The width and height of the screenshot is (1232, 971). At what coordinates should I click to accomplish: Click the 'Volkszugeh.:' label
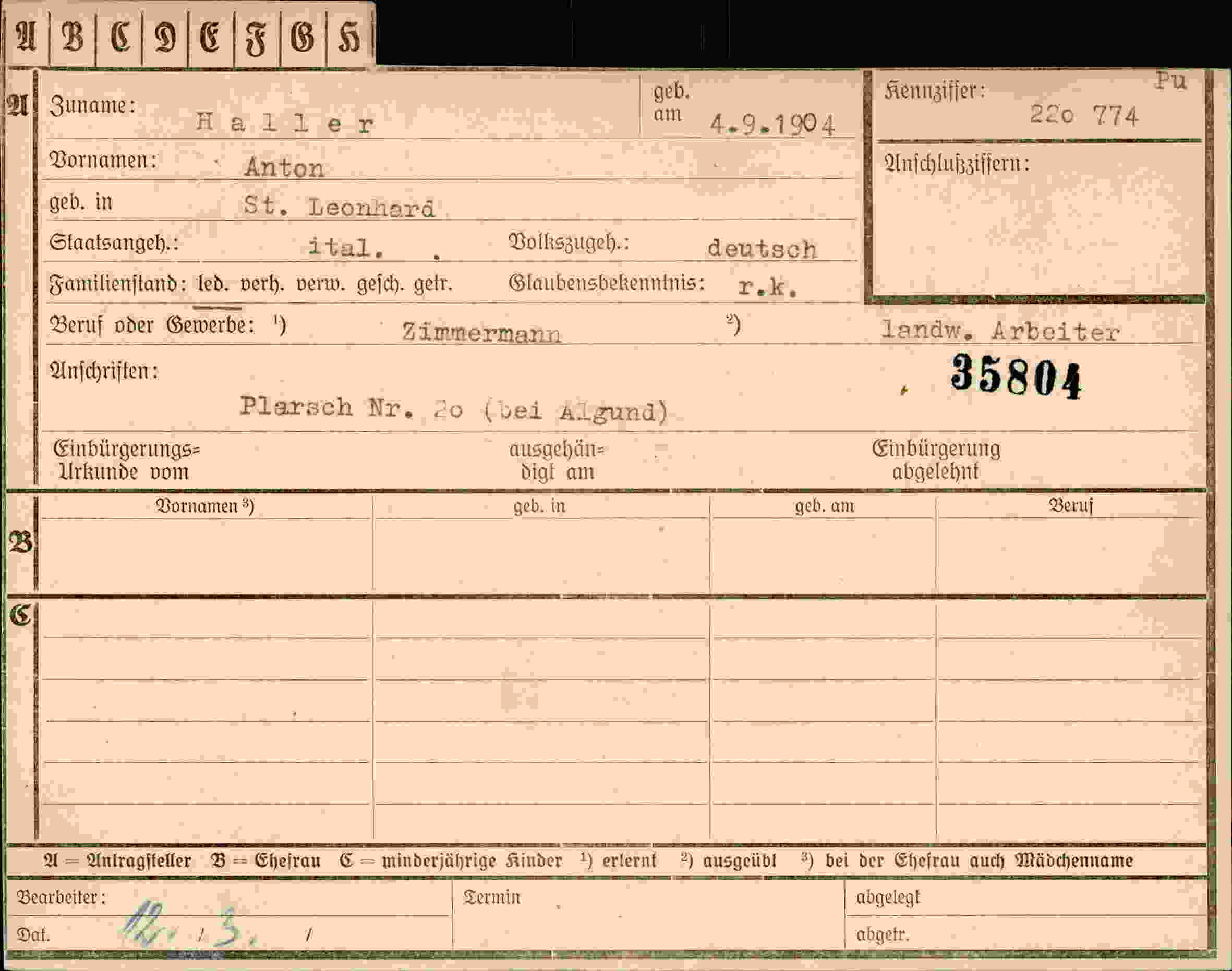pyautogui.click(x=569, y=243)
